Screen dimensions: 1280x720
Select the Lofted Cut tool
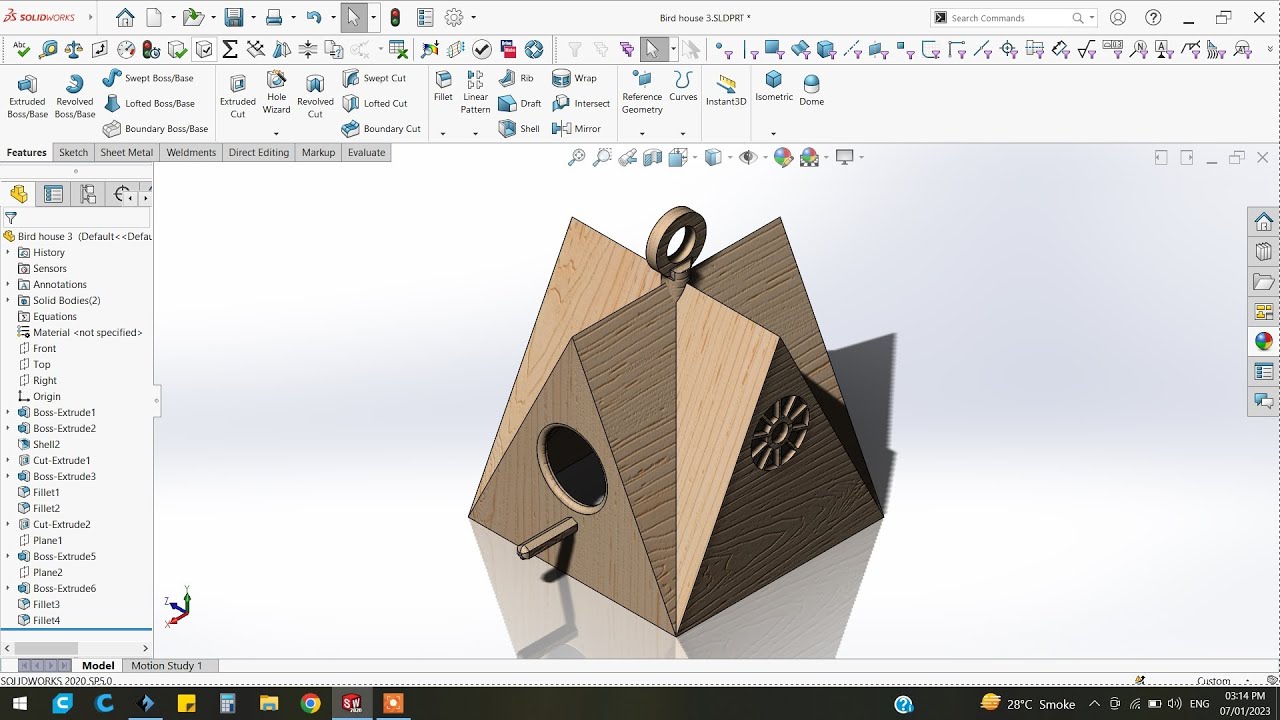375,103
